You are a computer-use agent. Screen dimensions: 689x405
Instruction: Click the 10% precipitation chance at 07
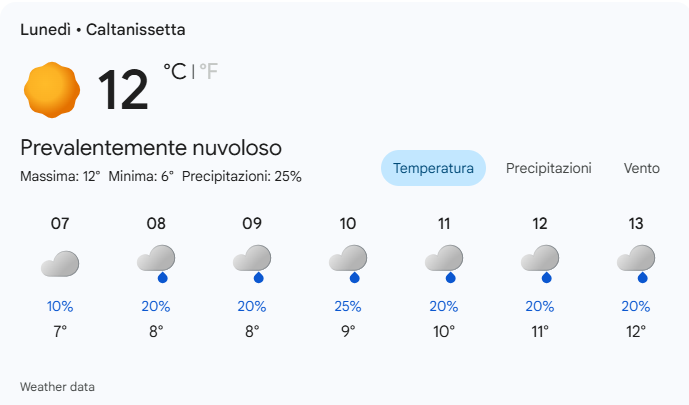point(60,306)
